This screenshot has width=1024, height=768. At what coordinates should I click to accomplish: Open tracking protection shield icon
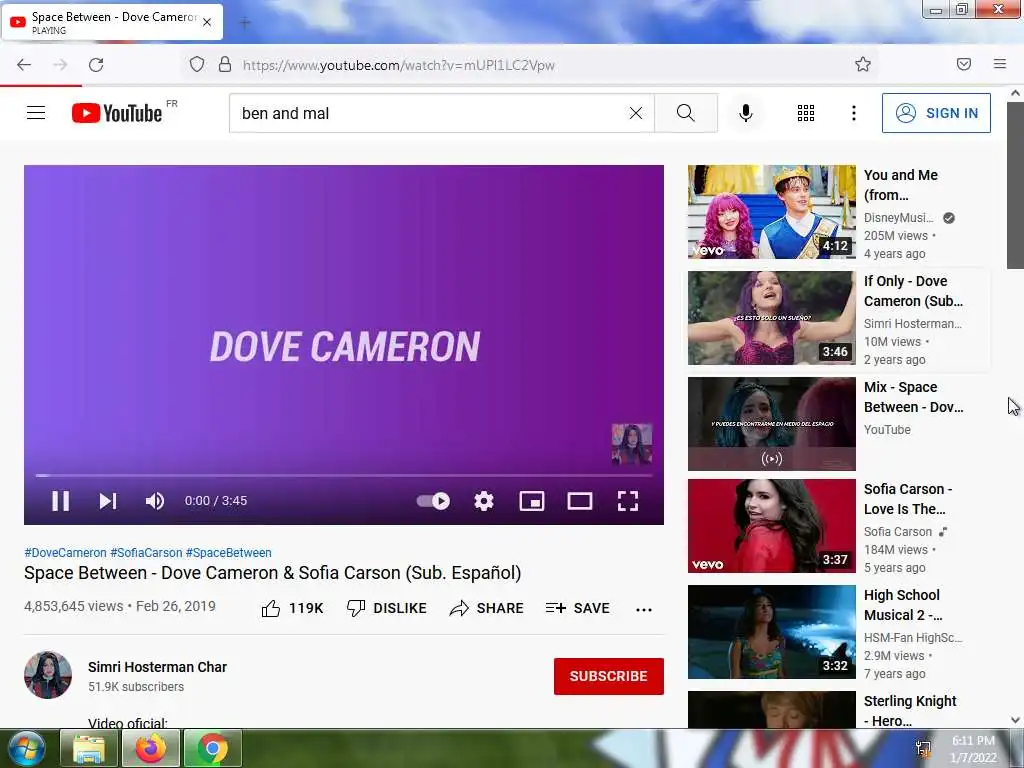tap(197, 64)
